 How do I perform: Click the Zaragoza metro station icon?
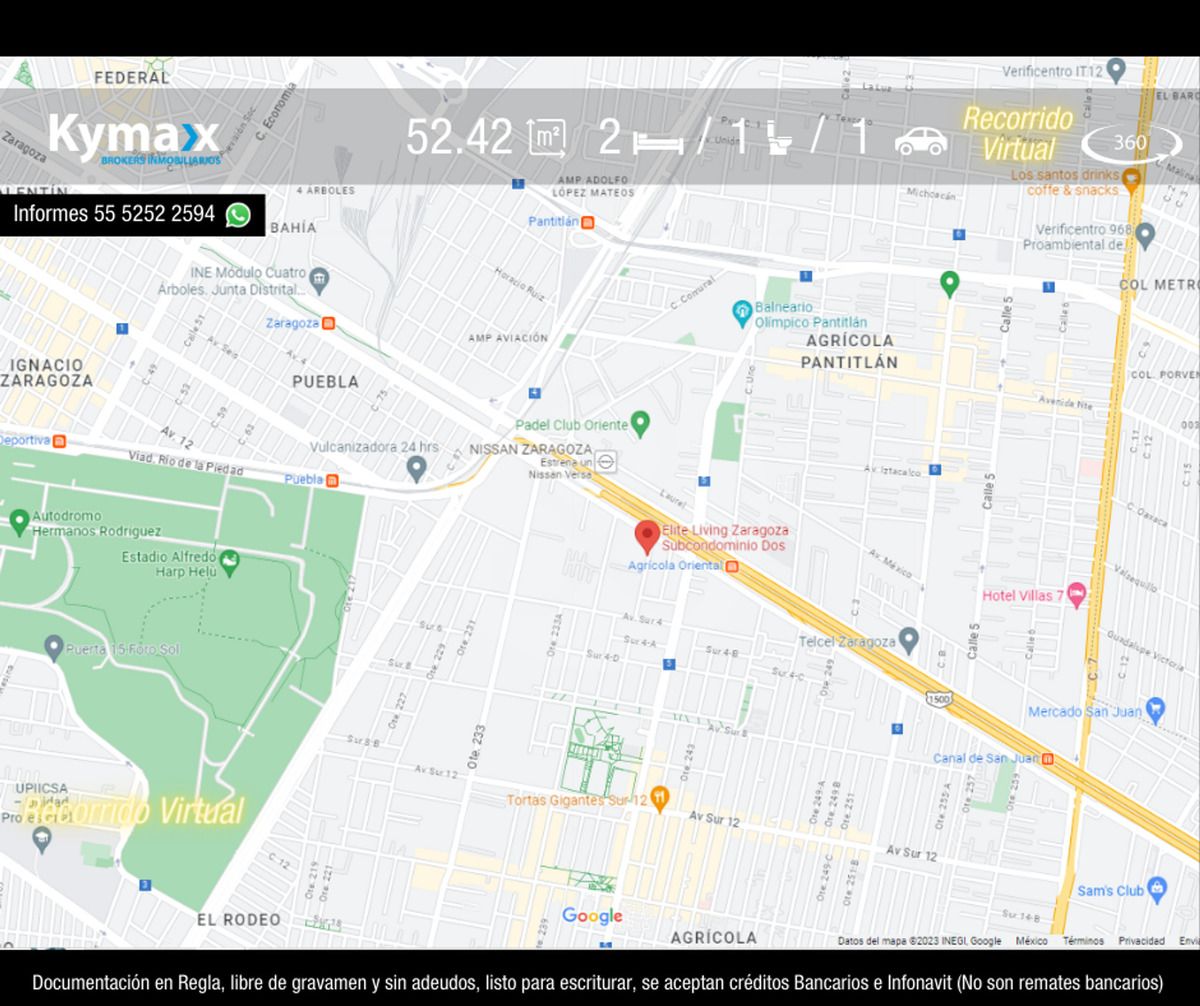(x=328, y=323)
